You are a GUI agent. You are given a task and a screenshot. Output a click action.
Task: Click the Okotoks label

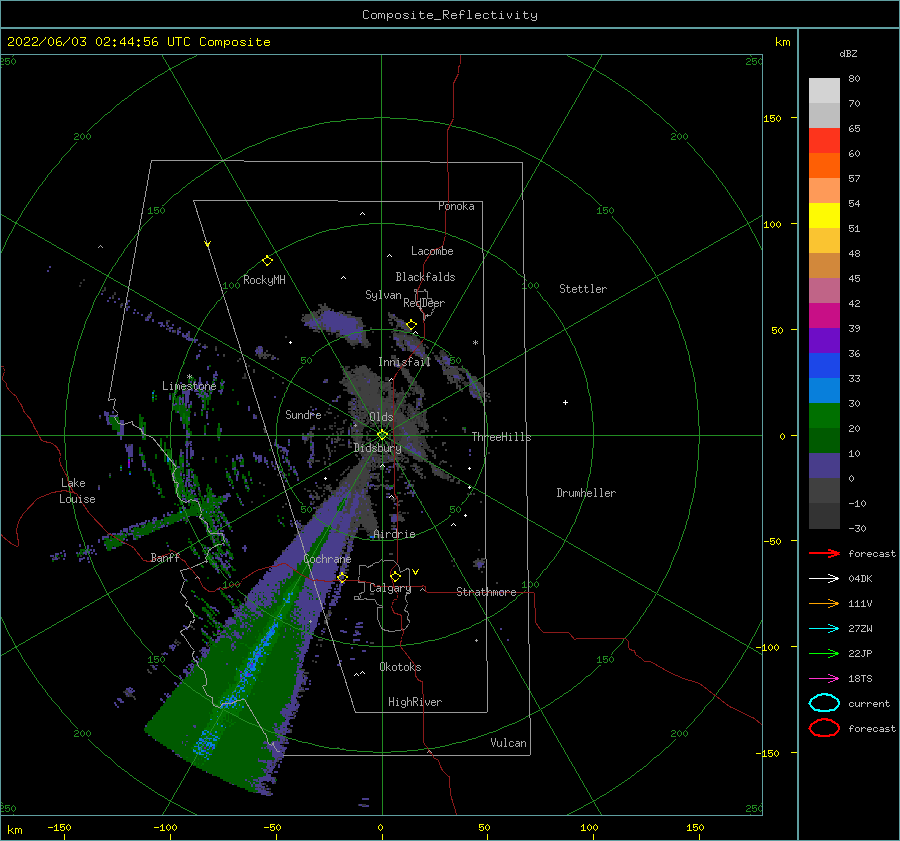click(x=400, y=667)
